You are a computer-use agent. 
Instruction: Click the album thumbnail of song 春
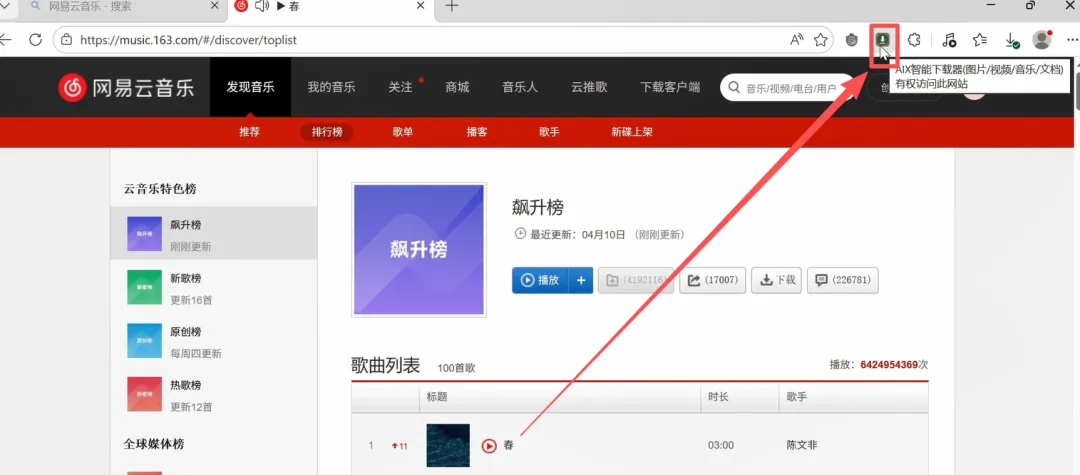448,445
